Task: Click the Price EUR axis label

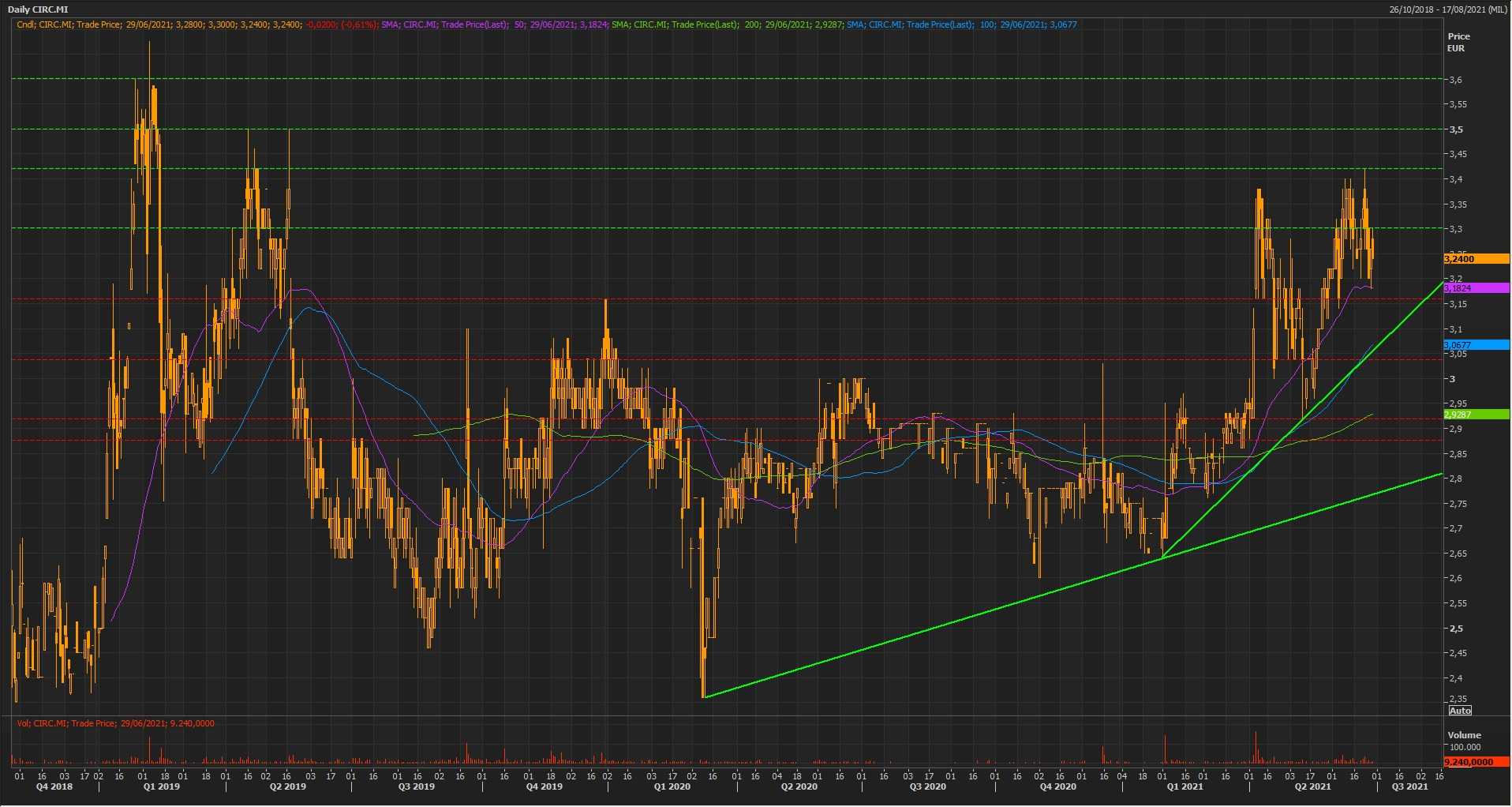Action: click(1458, 42)
